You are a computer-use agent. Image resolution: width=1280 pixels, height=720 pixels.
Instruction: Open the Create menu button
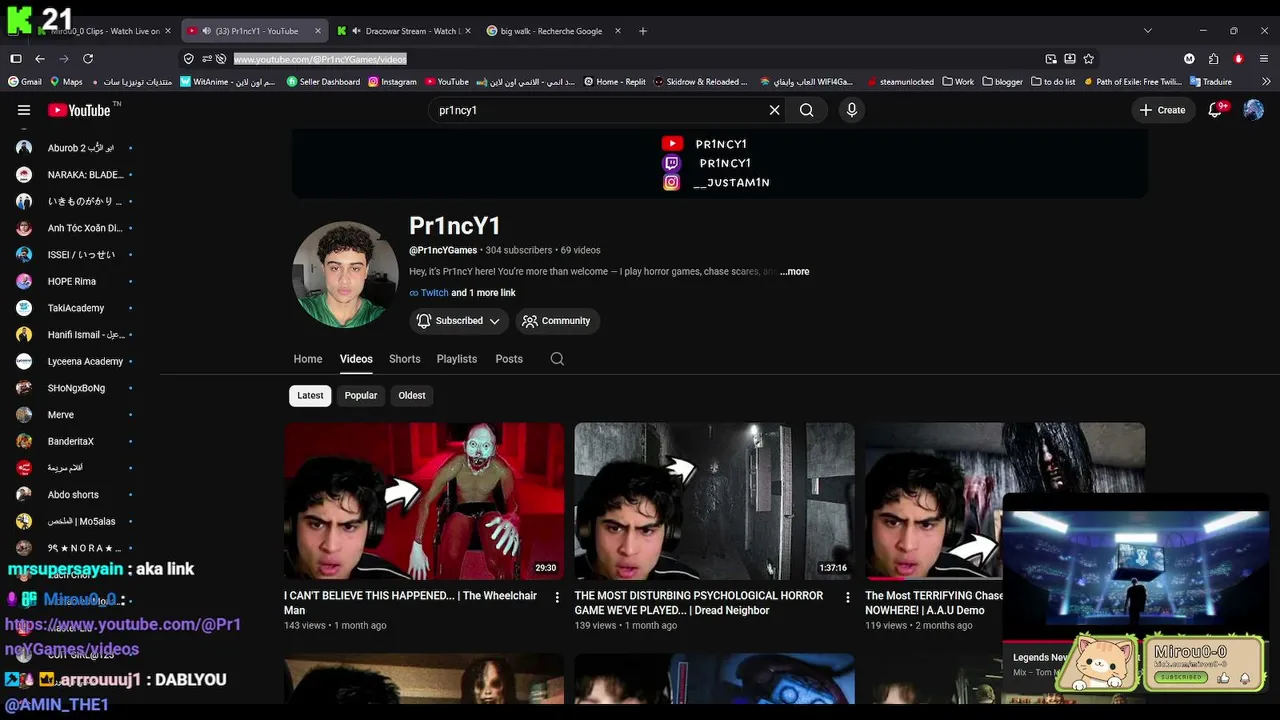pos(1162,110)
